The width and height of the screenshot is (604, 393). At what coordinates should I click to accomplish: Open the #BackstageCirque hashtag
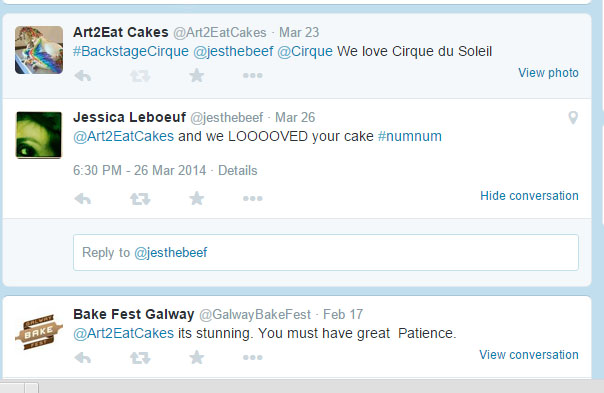pyautogui.click(x=131, y=51)
